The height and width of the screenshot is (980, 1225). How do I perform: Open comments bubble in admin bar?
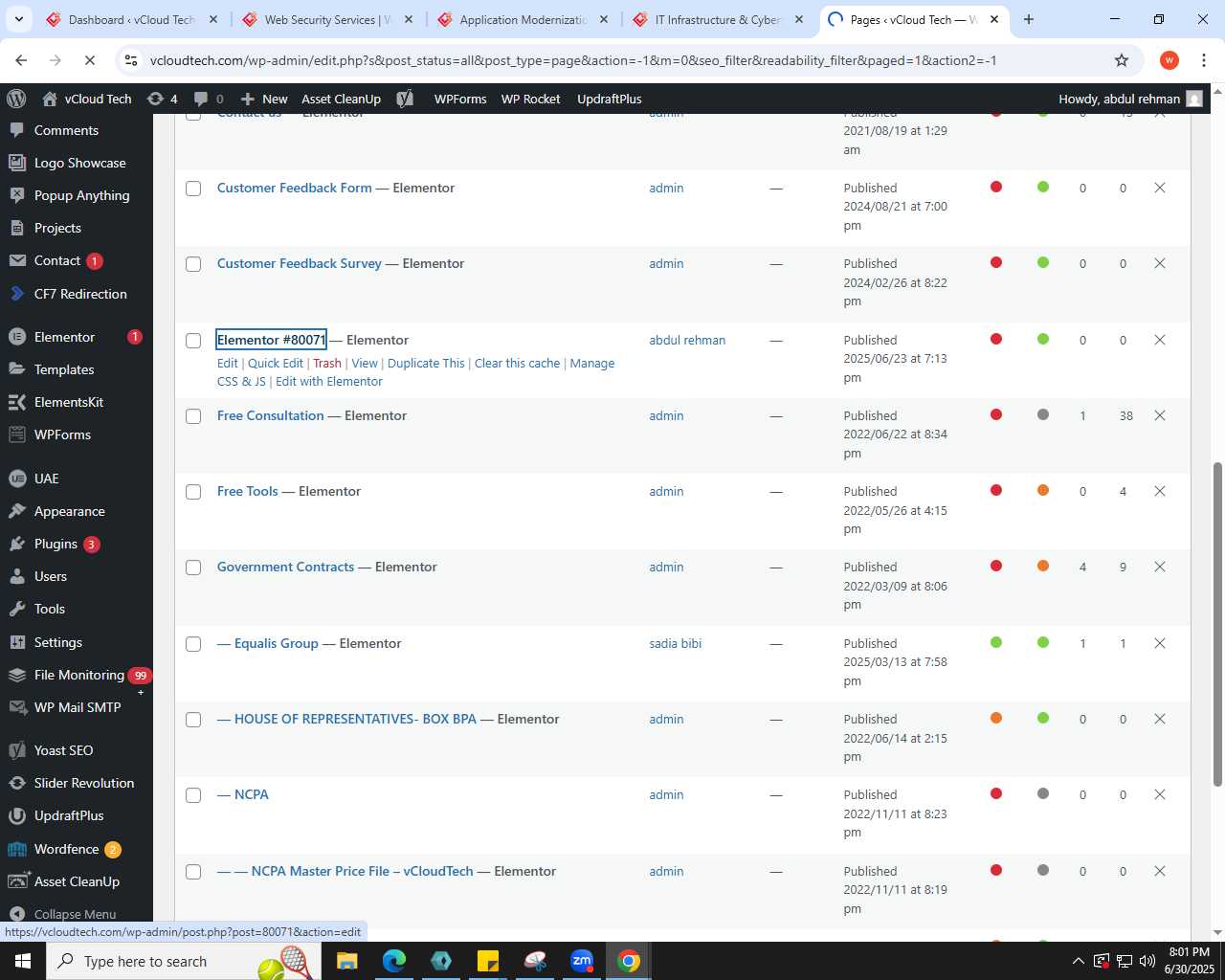click(x=209, y=99)
